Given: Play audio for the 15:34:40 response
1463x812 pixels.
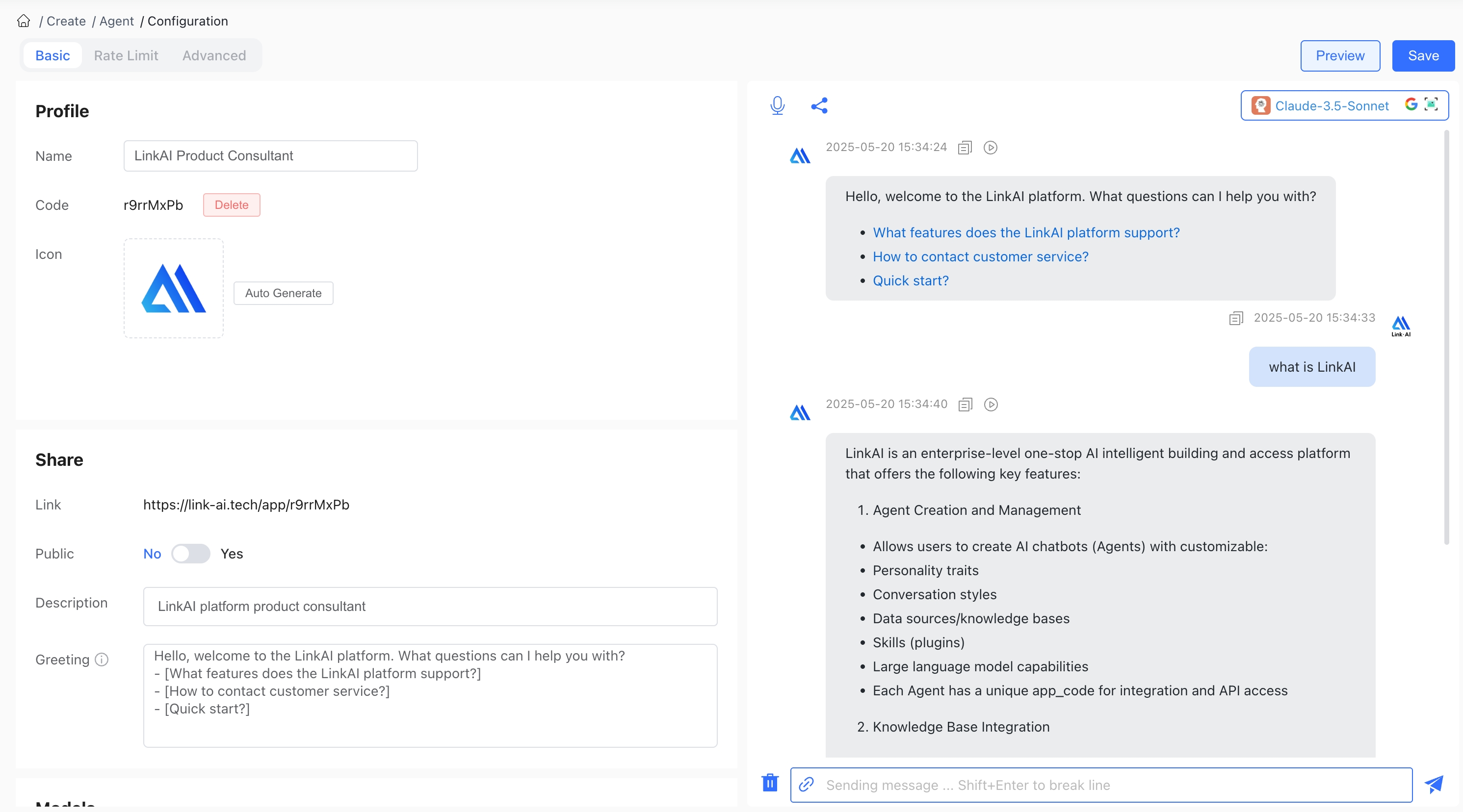Looking at the screenshot, I should click(991, 405).
